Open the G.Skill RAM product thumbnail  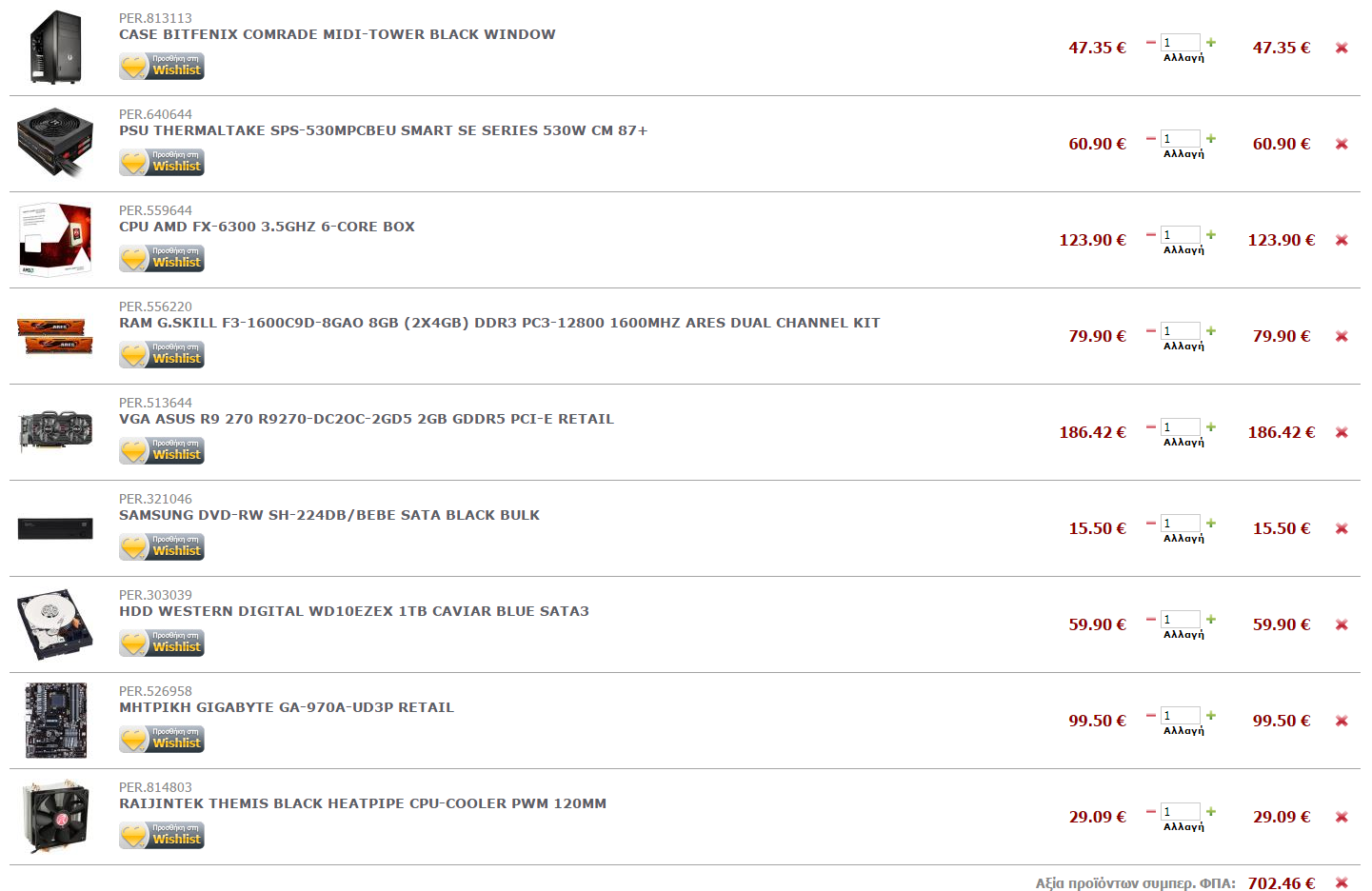tap(55, 336)
